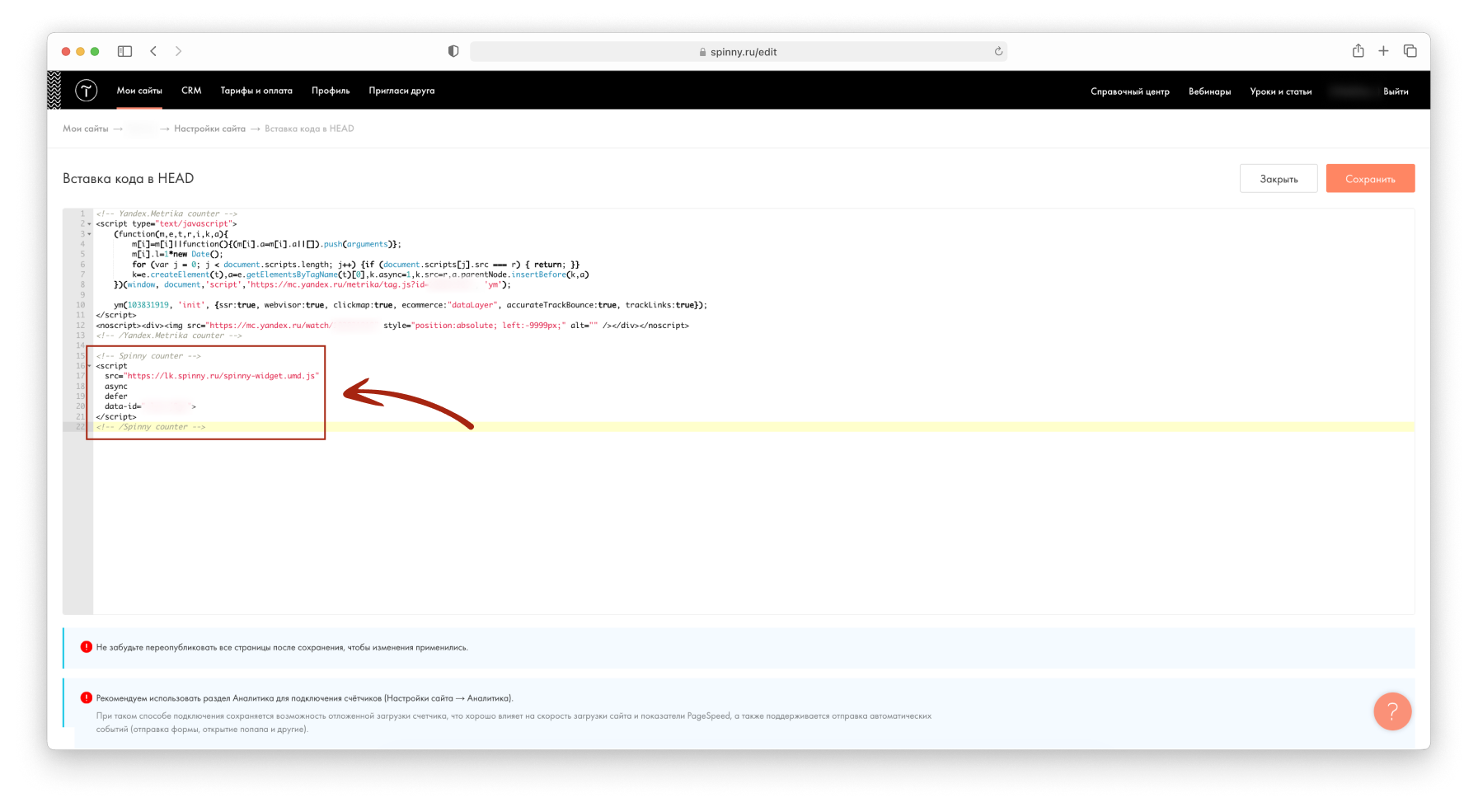Go to Тарифы и оплата

click(x=256, y=91)
